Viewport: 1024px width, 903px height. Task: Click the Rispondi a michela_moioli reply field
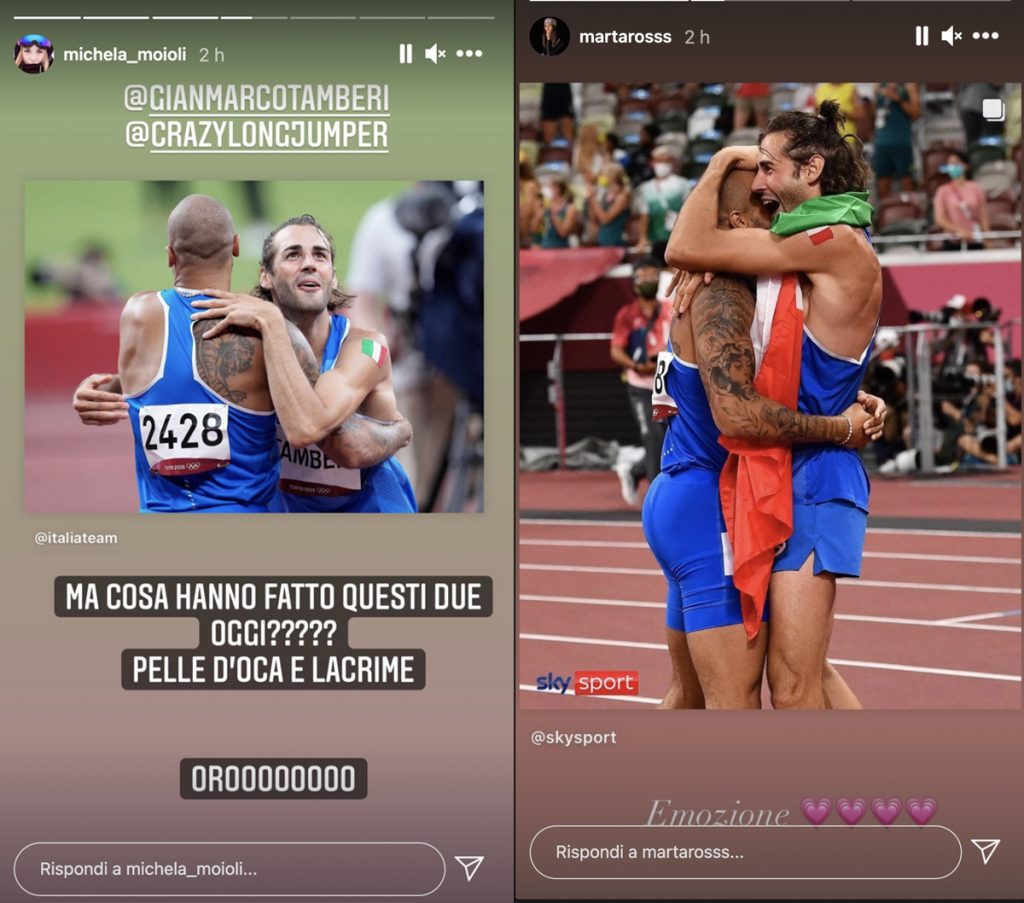[229, 868]
